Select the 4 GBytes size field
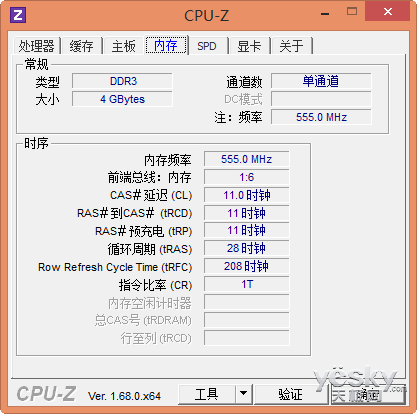 tap(122, 99)
